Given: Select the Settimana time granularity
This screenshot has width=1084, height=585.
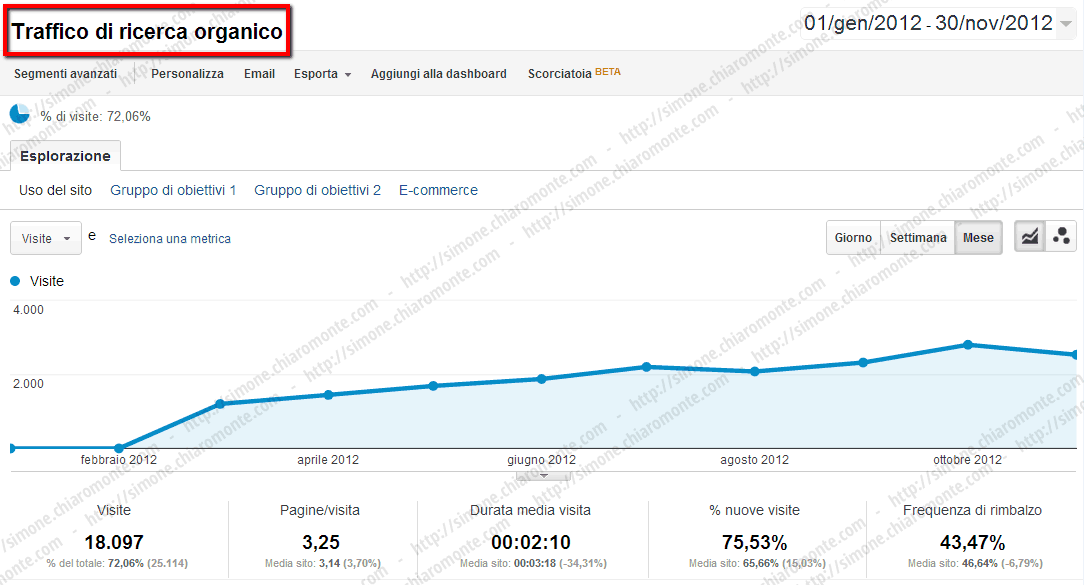Looking at the screenshot, I should (x=917, y=238).
